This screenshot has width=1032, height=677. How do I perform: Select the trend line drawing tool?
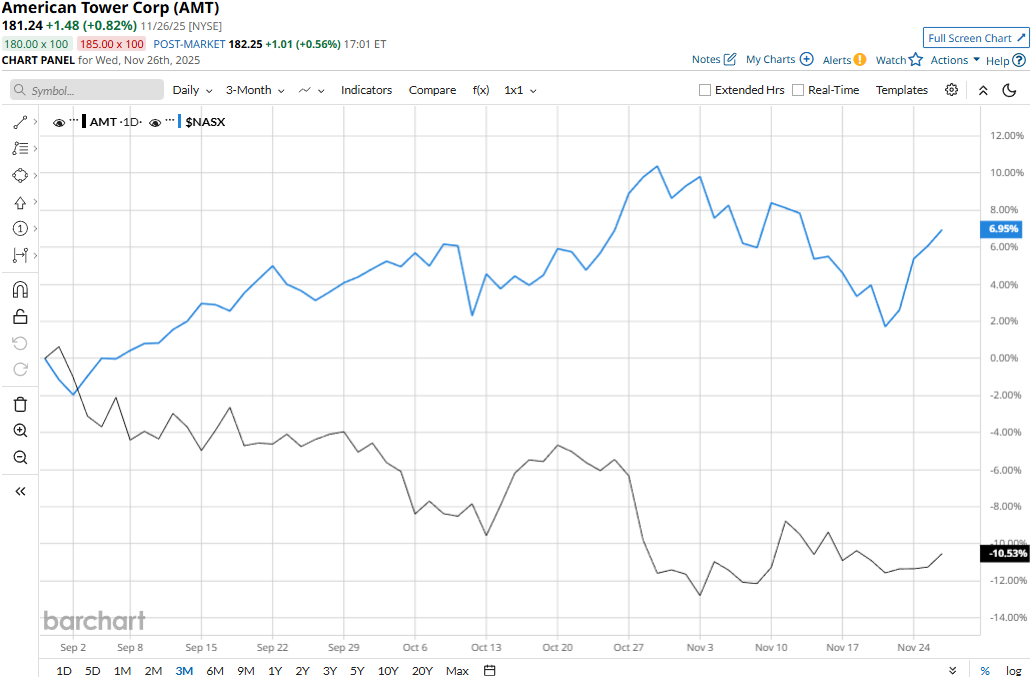(x=20, y=122)
